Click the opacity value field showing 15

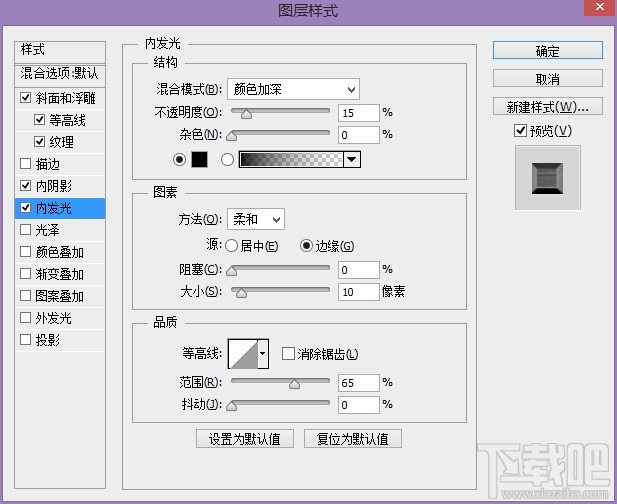[358, 113]
